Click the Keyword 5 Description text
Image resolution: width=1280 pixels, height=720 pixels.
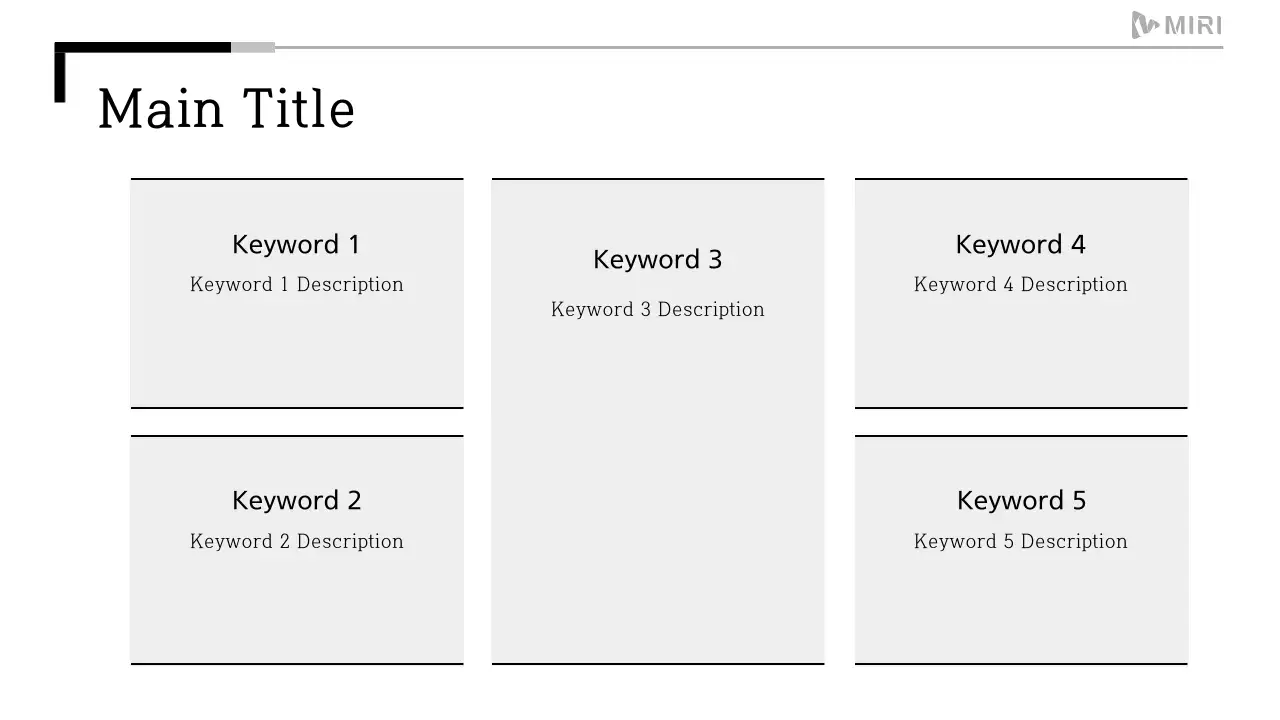[x=1021, y=542]
